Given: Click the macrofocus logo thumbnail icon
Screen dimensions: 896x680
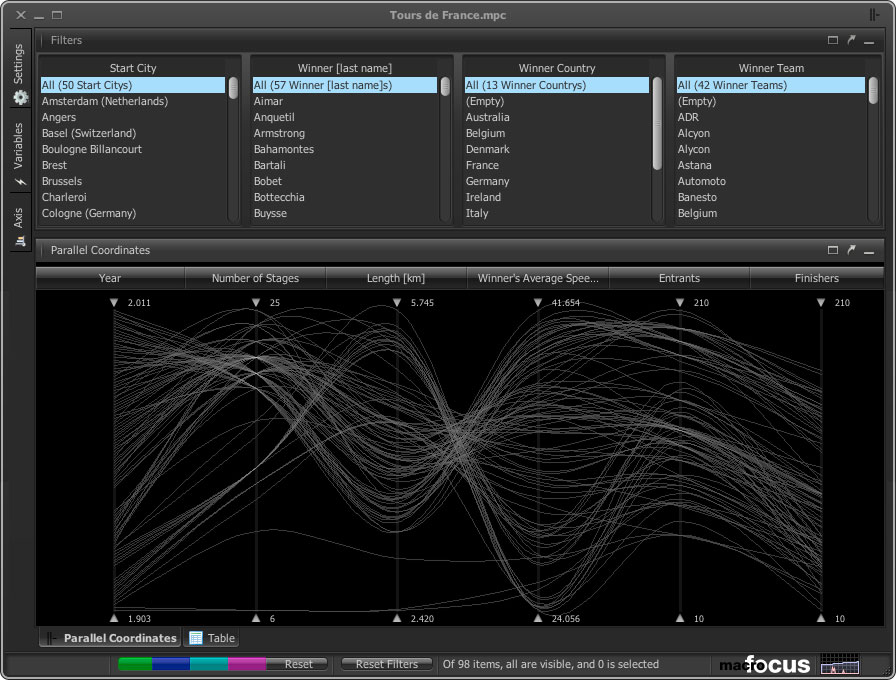Looking at the screenshot, I should tap(839, 664).
